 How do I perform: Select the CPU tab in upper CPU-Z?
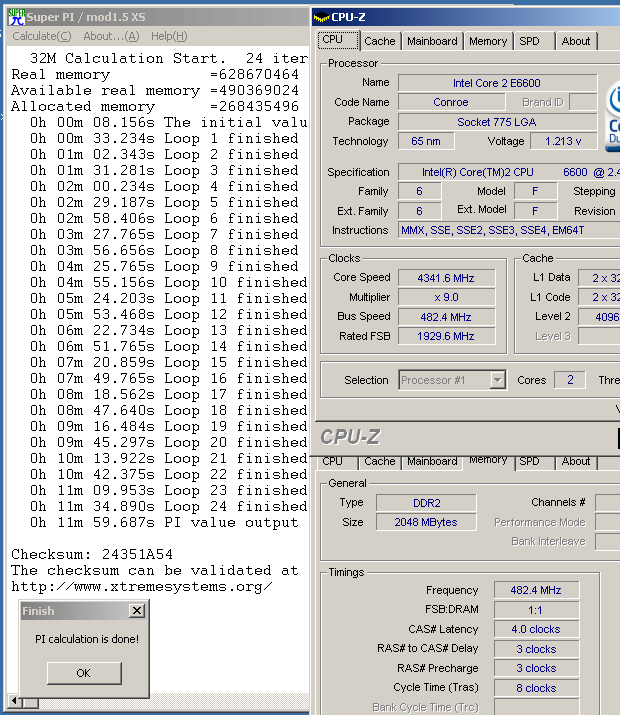click(337, 40)
